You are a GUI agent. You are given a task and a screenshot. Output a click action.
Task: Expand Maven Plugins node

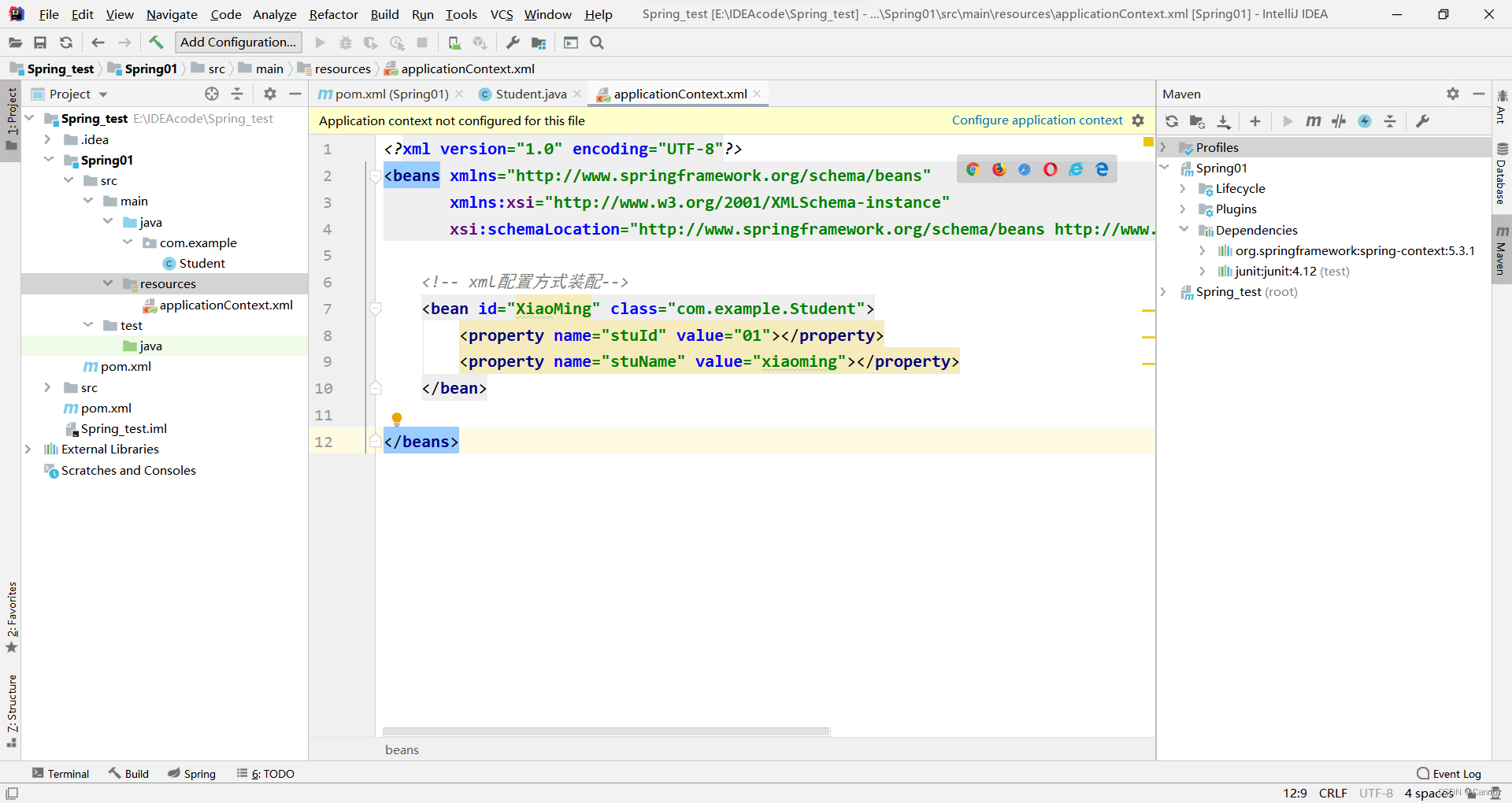pos(1183,209)
